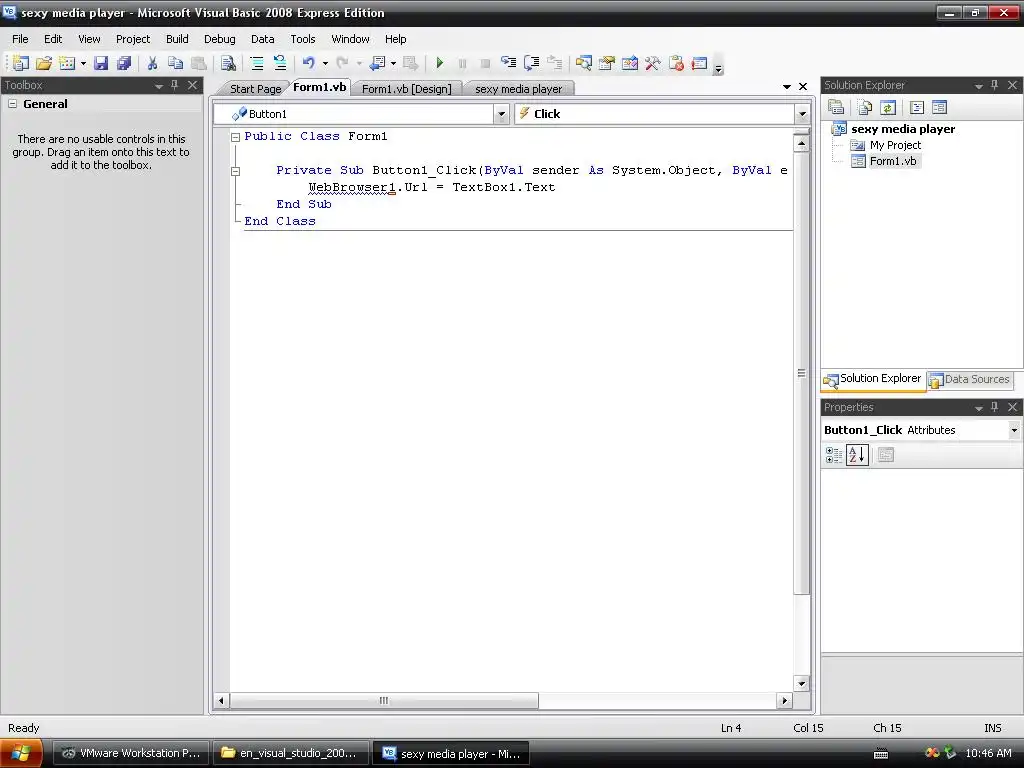Click the Step Into icon
This screenshot has height=768, width=1024.
pyautogui.click(x=508, y=63)
